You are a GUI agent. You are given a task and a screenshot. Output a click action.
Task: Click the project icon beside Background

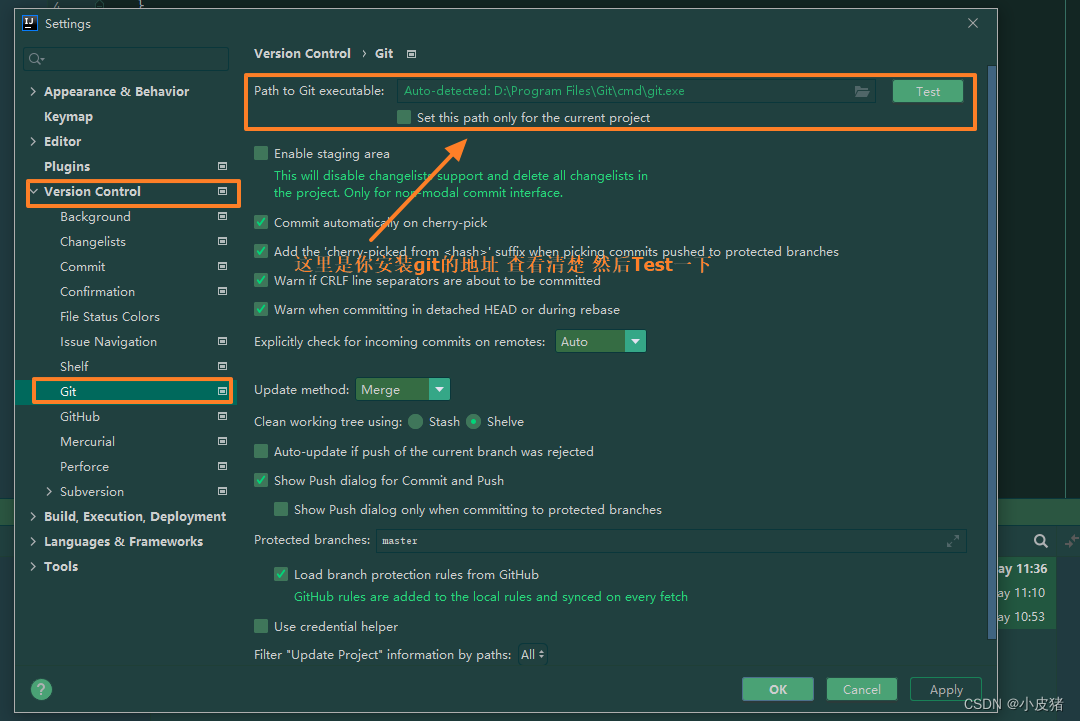[x=222, y=216]
